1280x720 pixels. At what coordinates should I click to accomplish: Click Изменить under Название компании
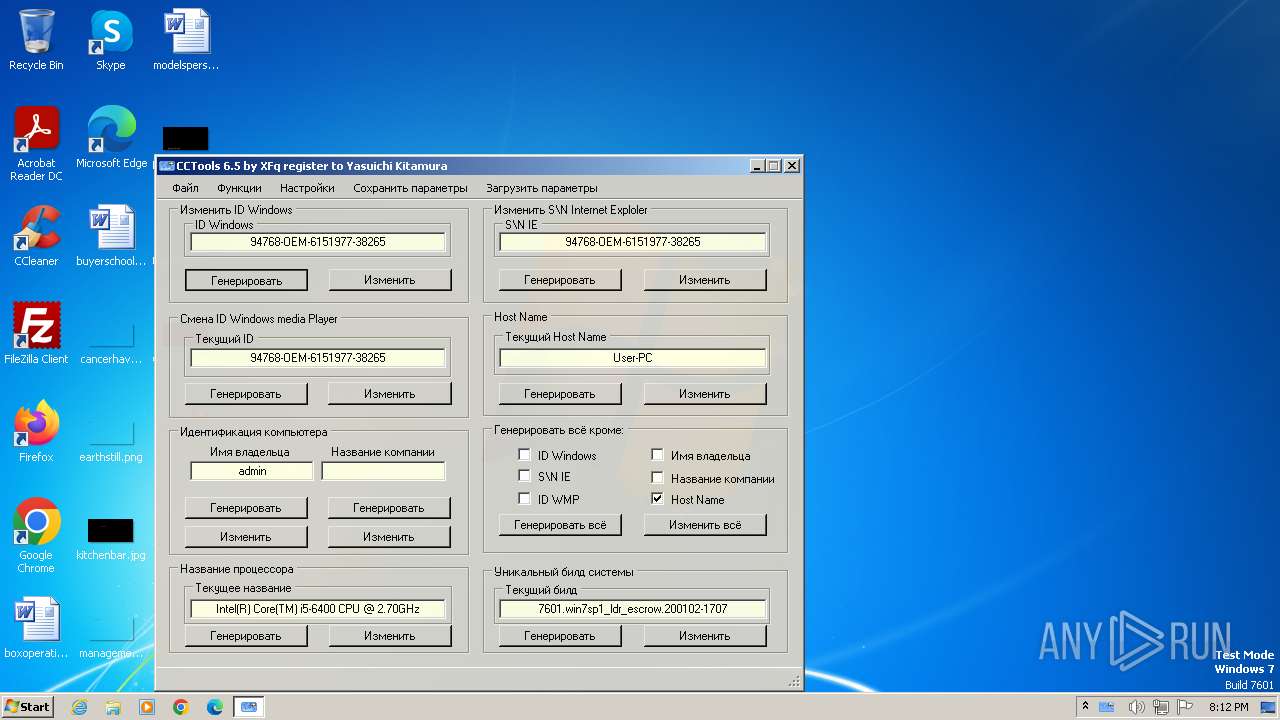(389, 537)
